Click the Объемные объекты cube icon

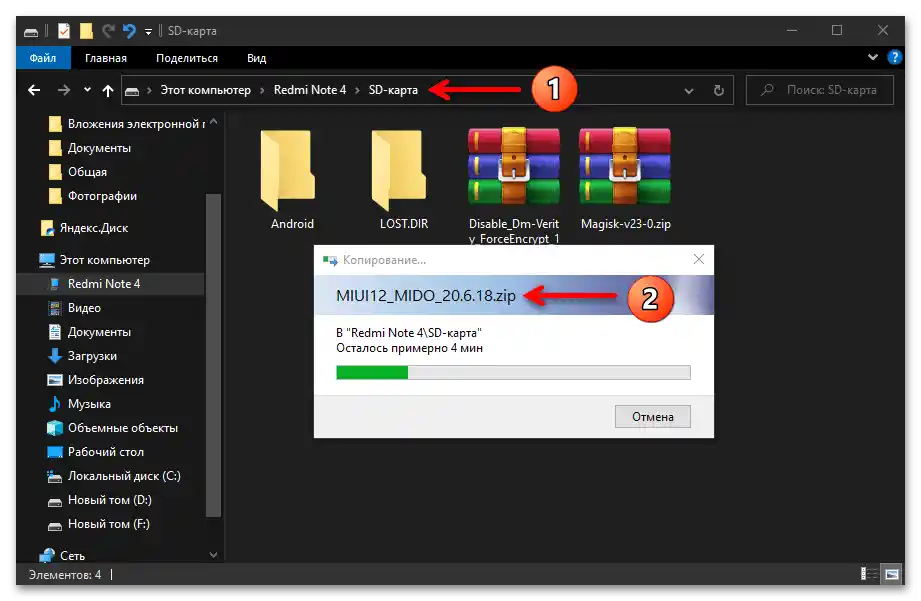coord(55,428)
